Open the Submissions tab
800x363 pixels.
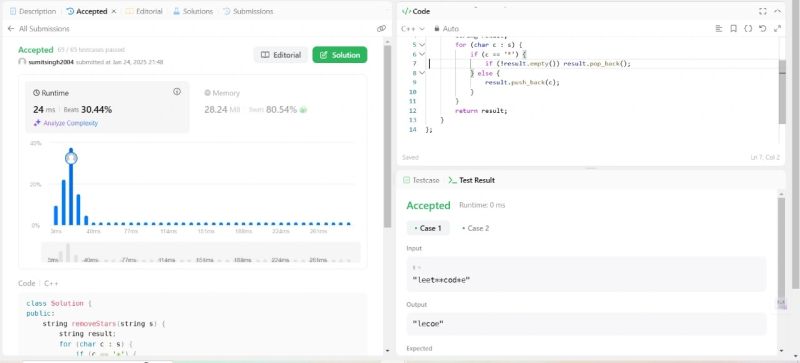coord(247,11)
